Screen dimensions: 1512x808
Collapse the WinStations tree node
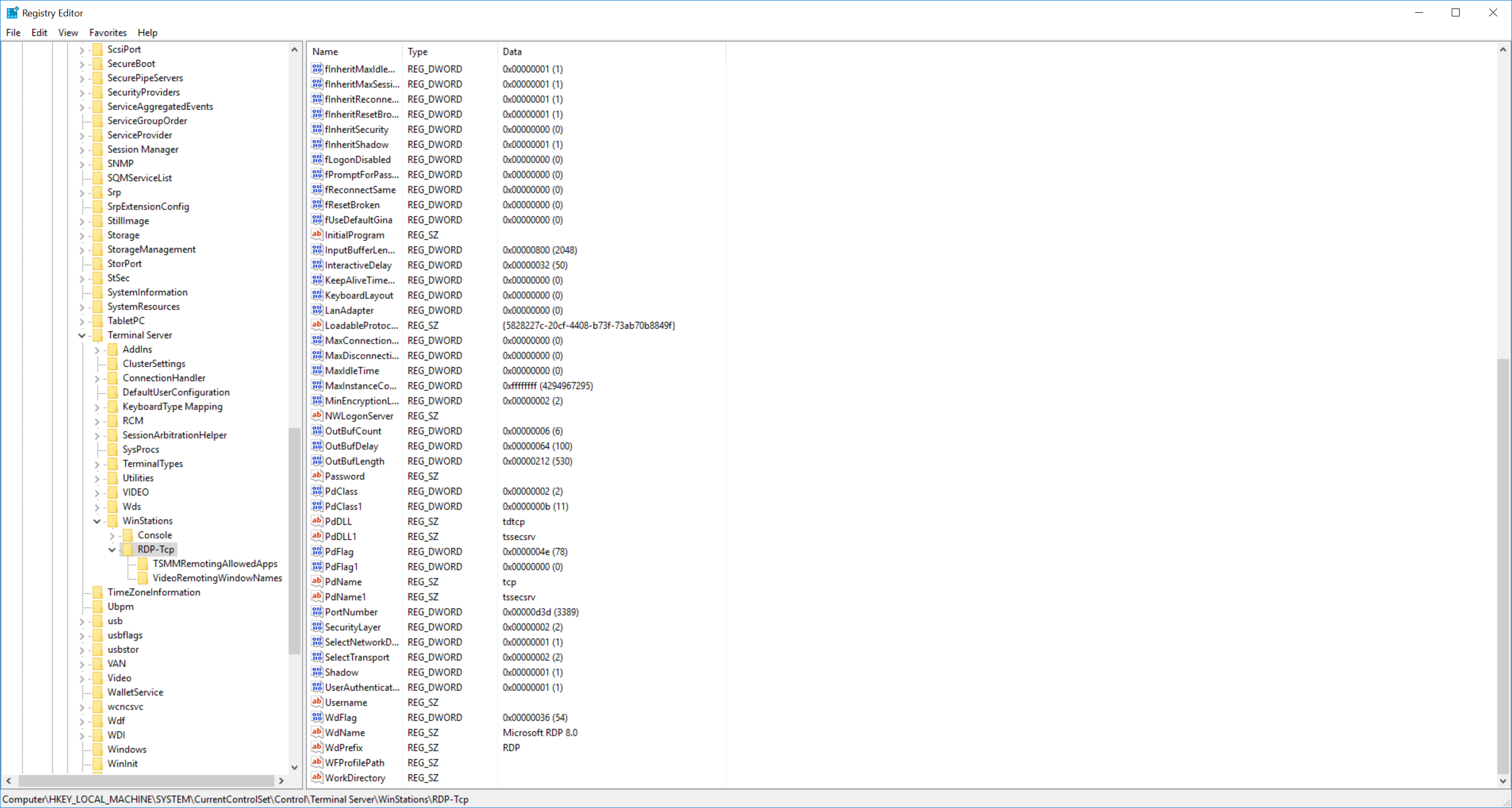[97, 521]
